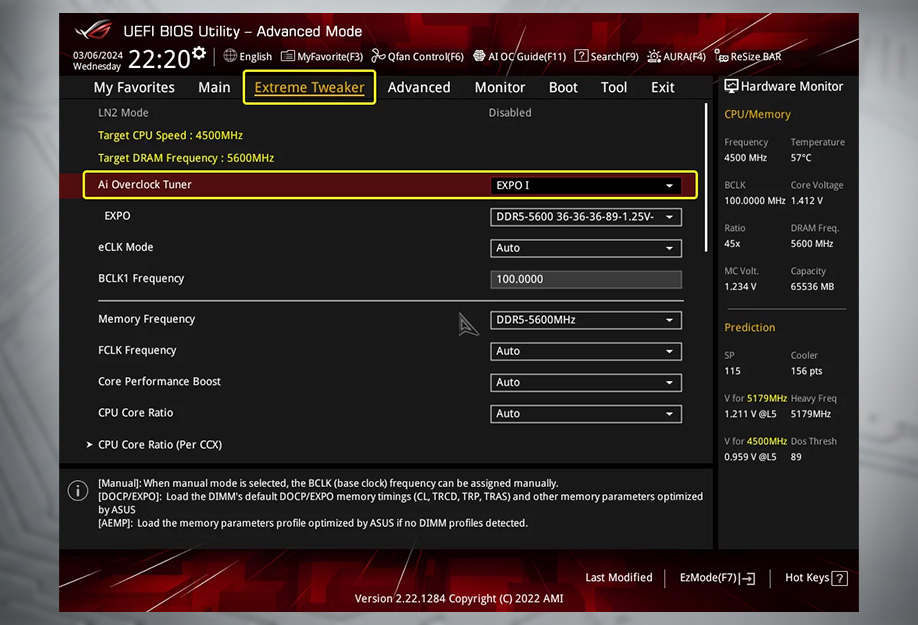Open the Monitor tab
The height and width of the screenshot is (625, 918).
point(499,87)
